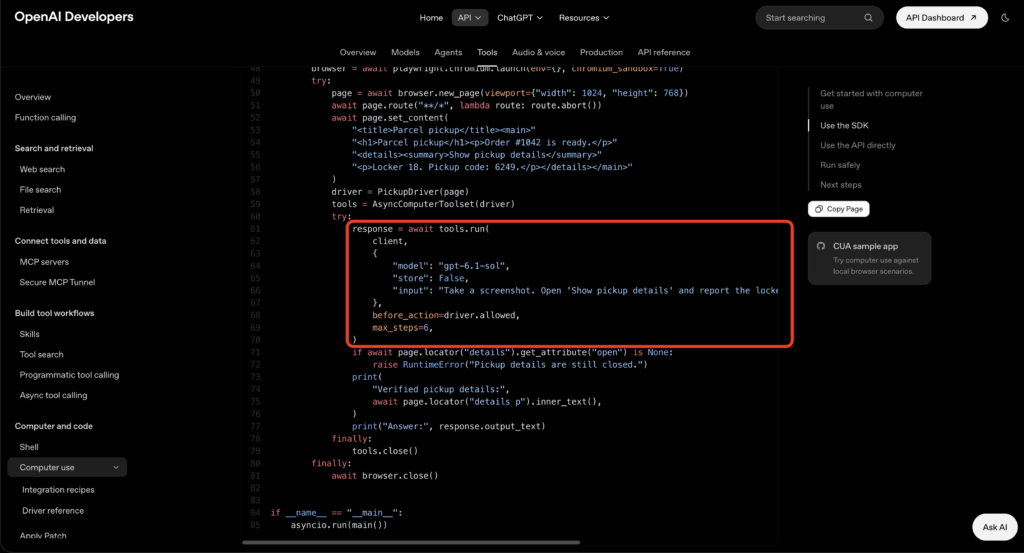
Task: Click code text 'before_action=driver.allowed,'
Action: [446, 315]
